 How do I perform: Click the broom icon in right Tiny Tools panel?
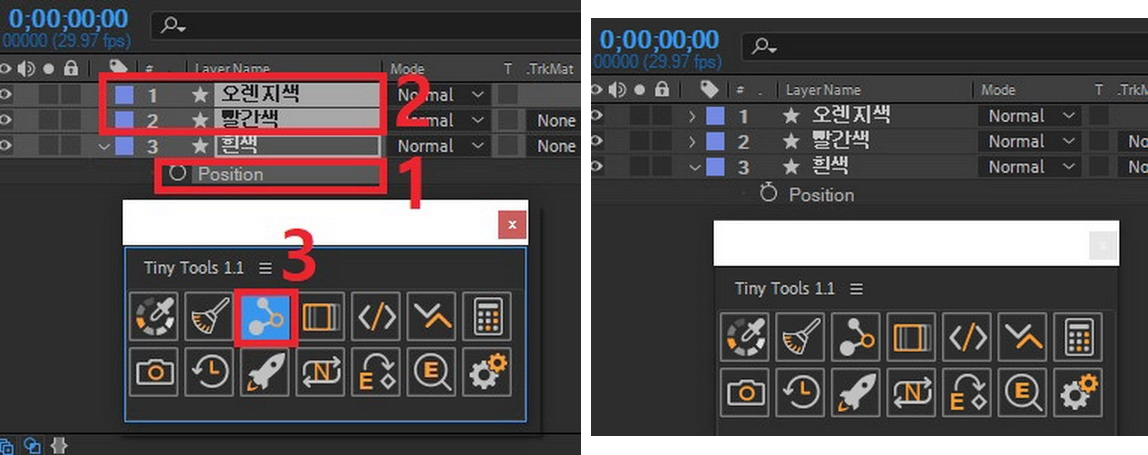pos(800,337)
